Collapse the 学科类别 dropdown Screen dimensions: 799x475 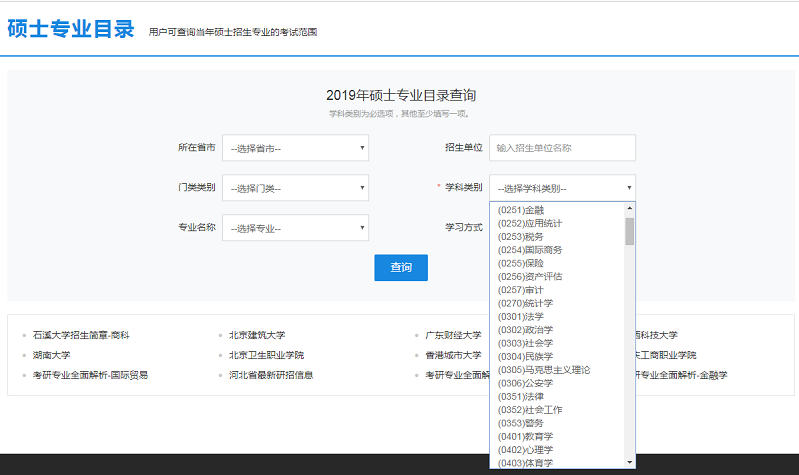point(562,188)
